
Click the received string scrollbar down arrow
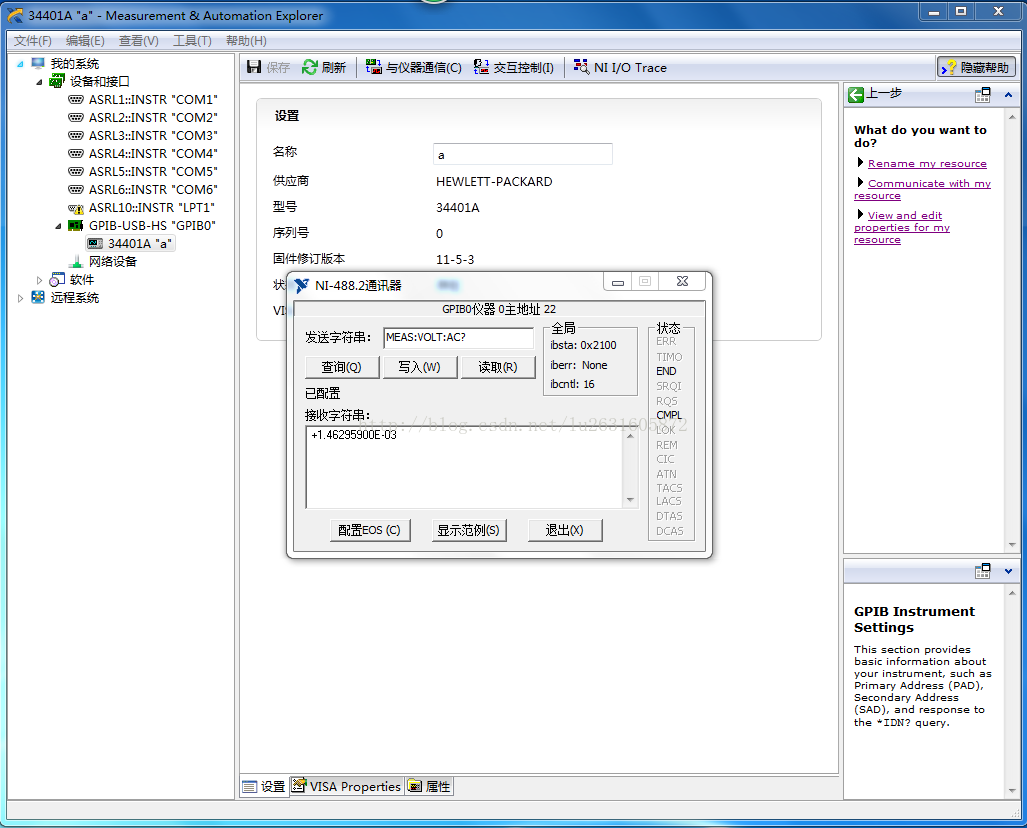(630, 500)
